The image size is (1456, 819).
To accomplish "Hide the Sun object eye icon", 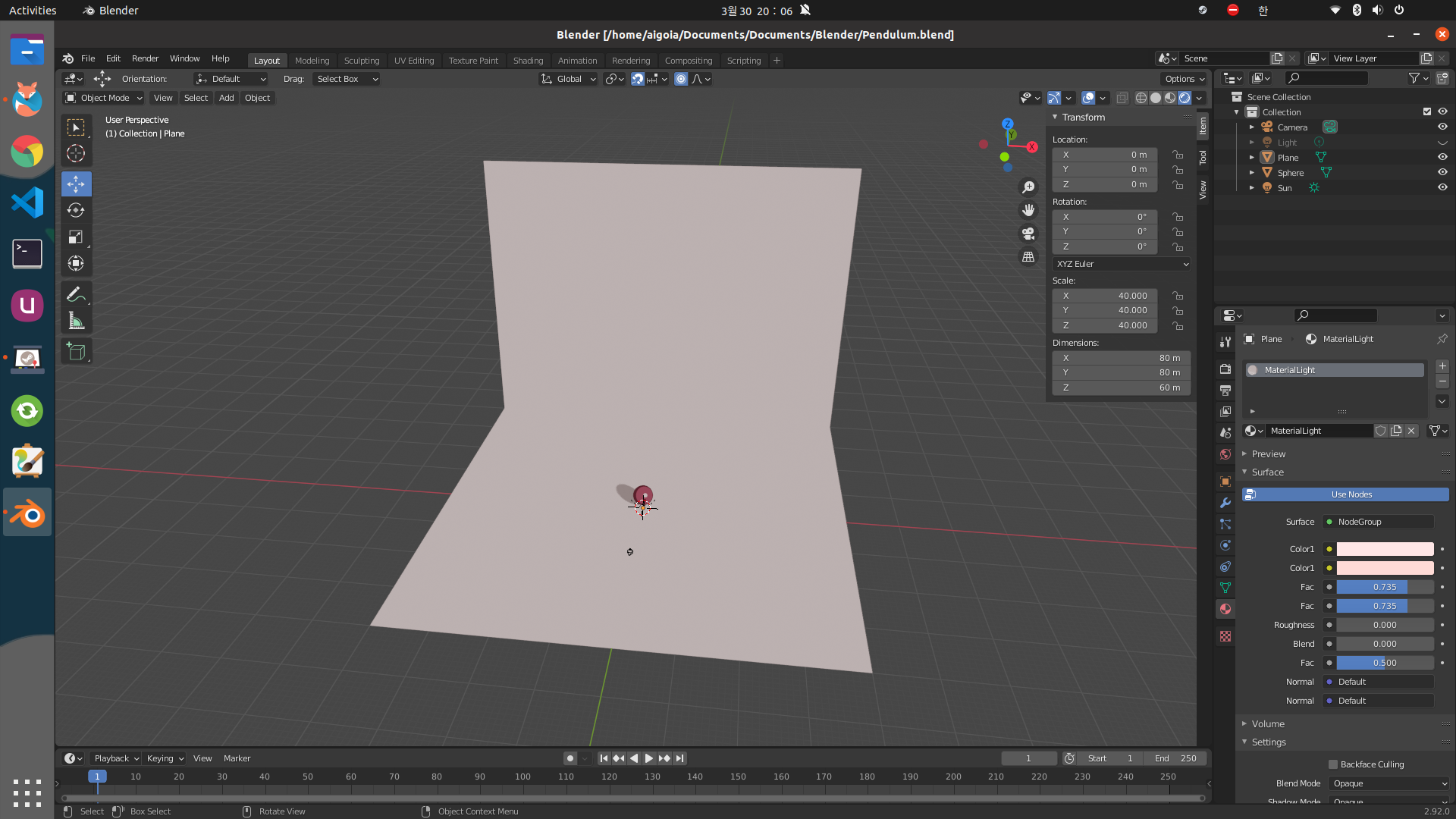I will (x=1442, y=187).
